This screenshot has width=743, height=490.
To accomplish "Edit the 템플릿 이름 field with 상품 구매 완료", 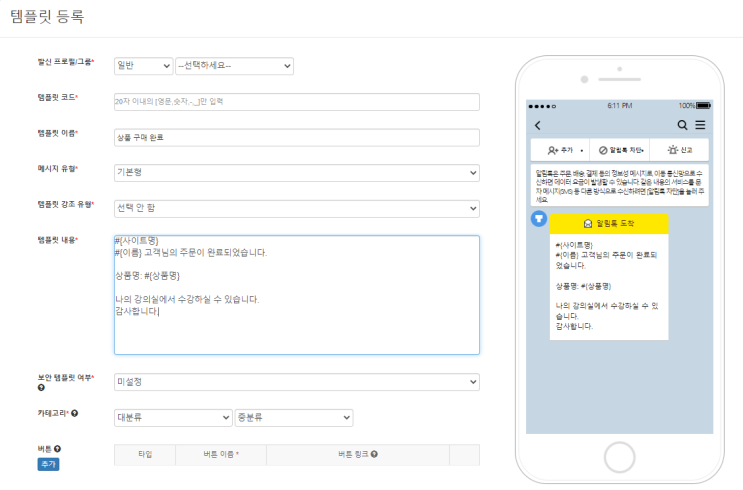I will [x=297, y=137].
